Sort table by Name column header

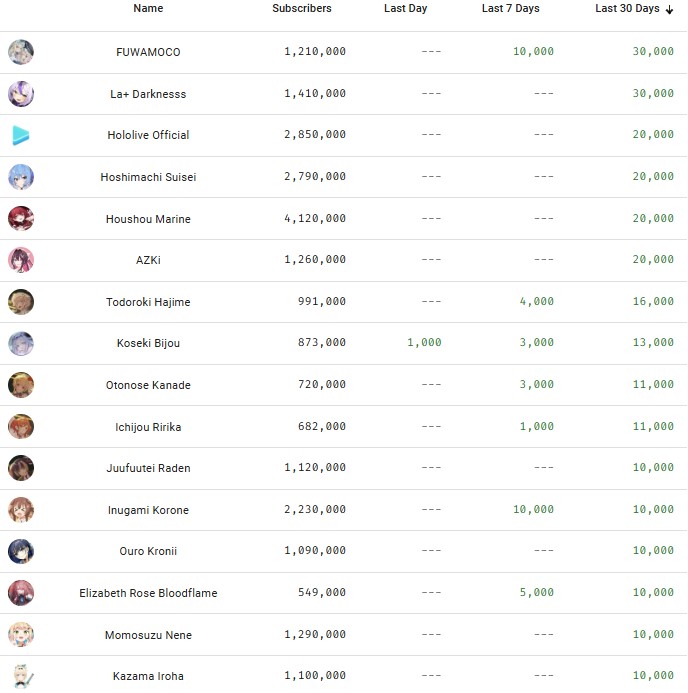tap(148, 8)
